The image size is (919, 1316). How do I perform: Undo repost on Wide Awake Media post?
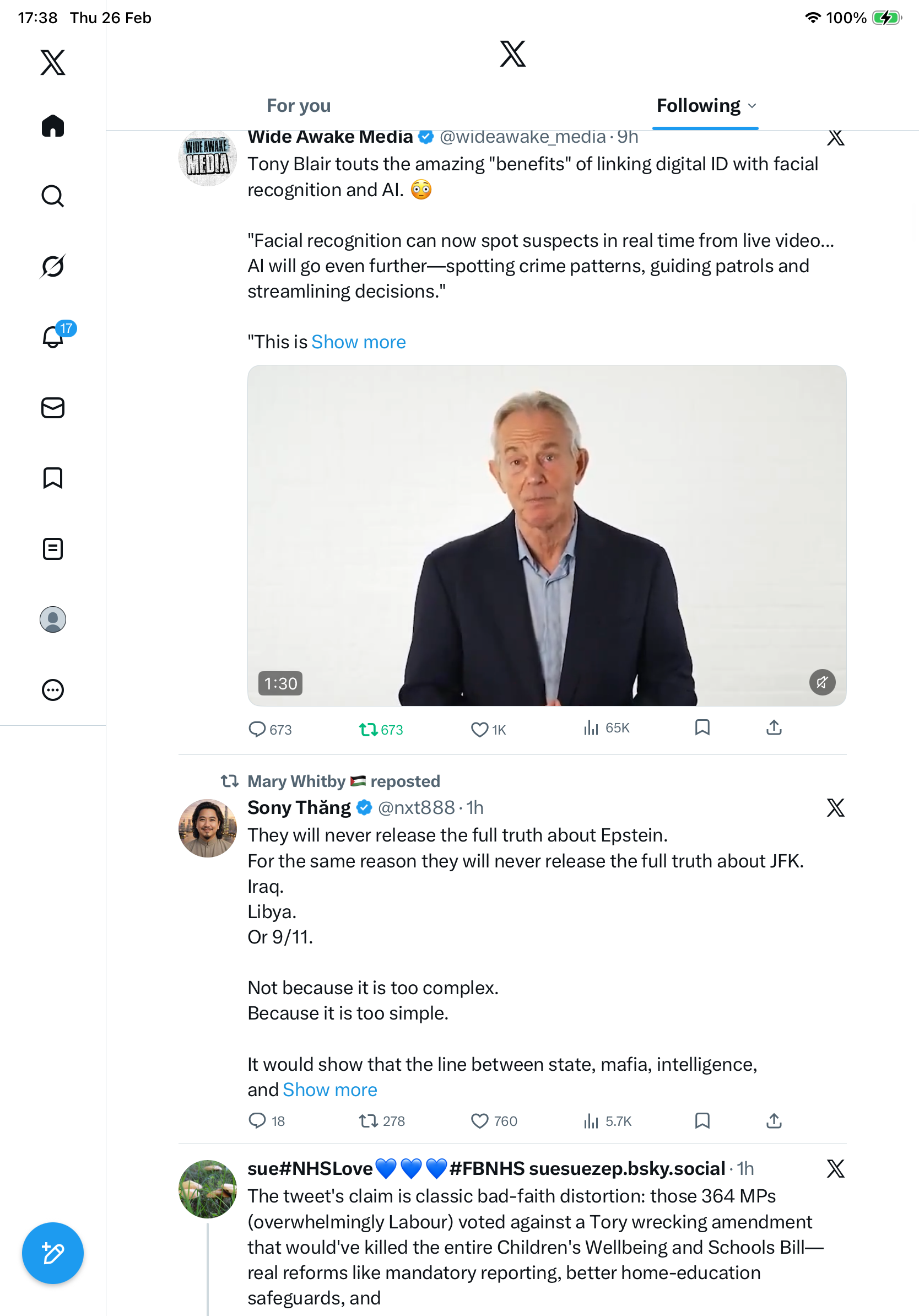click(x=369, y=729)
